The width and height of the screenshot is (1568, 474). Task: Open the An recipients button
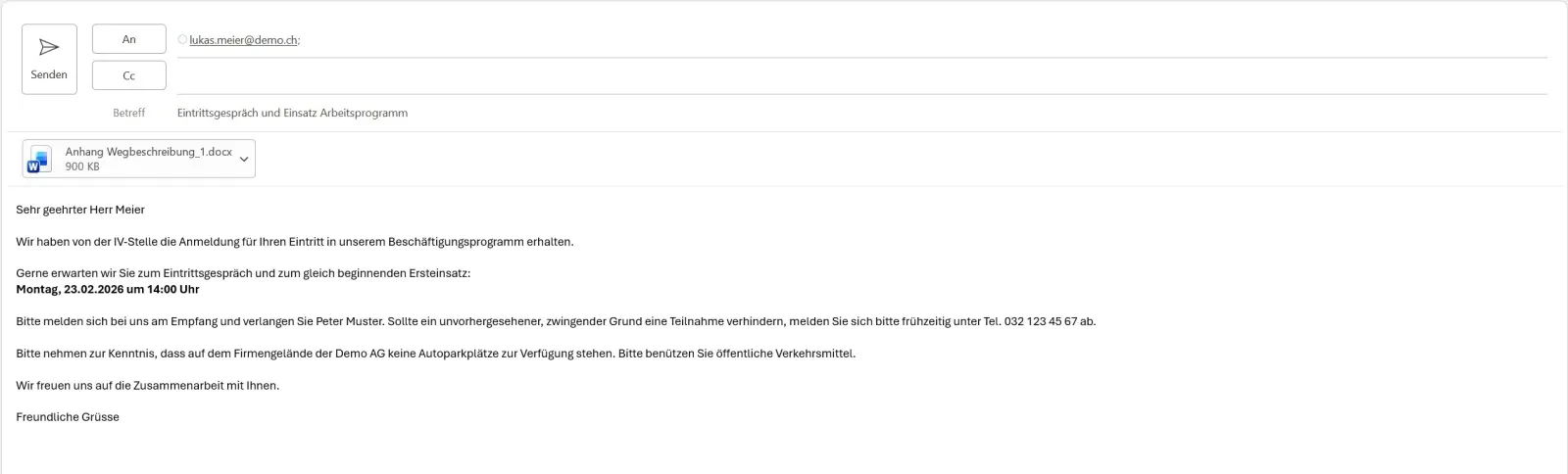(x=128, y=39)
